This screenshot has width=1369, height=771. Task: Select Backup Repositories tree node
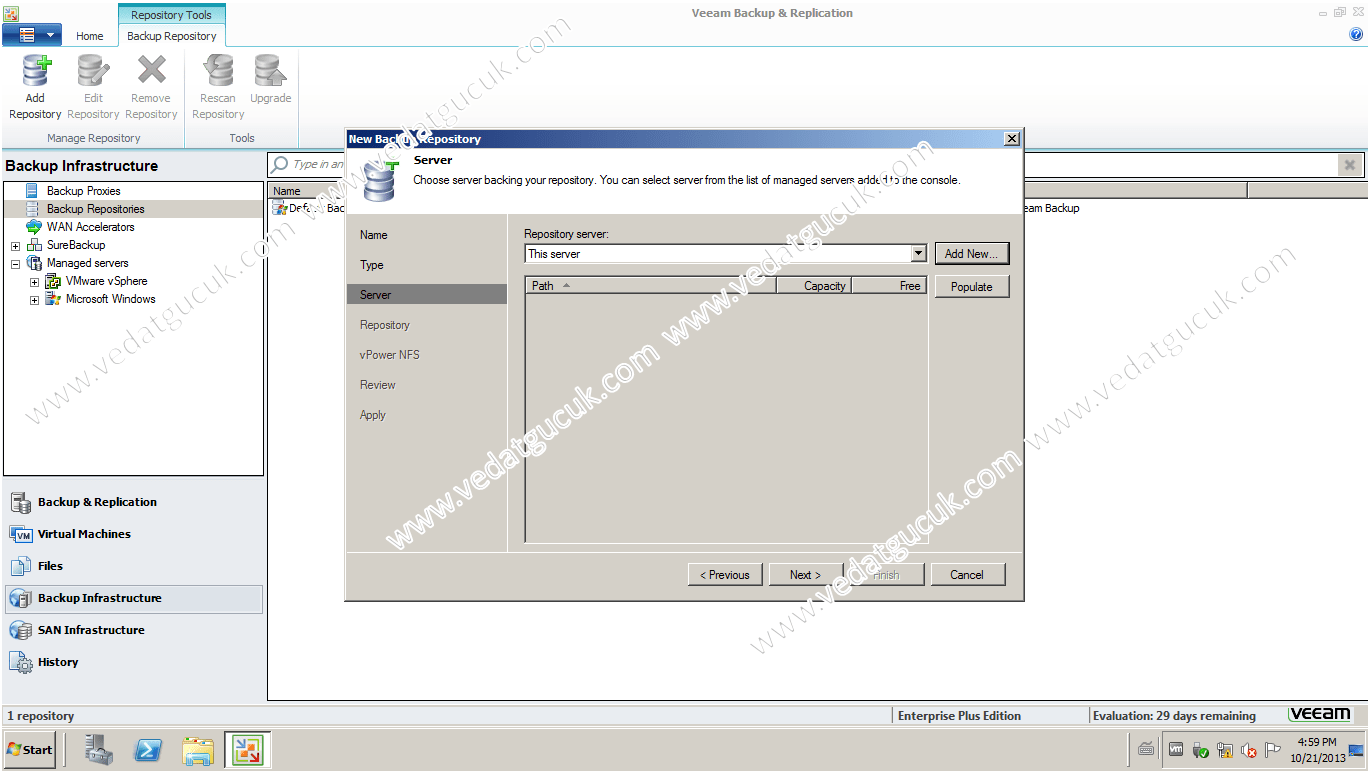95,209
